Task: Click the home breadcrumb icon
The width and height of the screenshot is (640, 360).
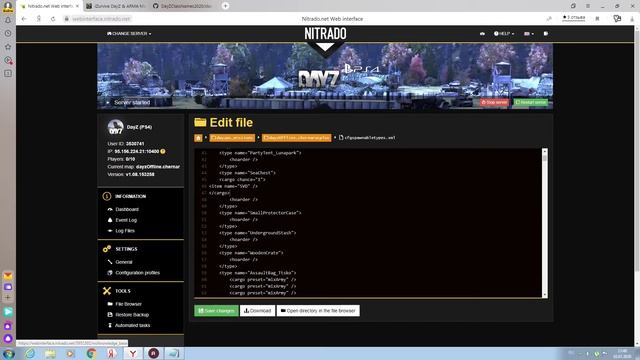Action: pos(198,138)
